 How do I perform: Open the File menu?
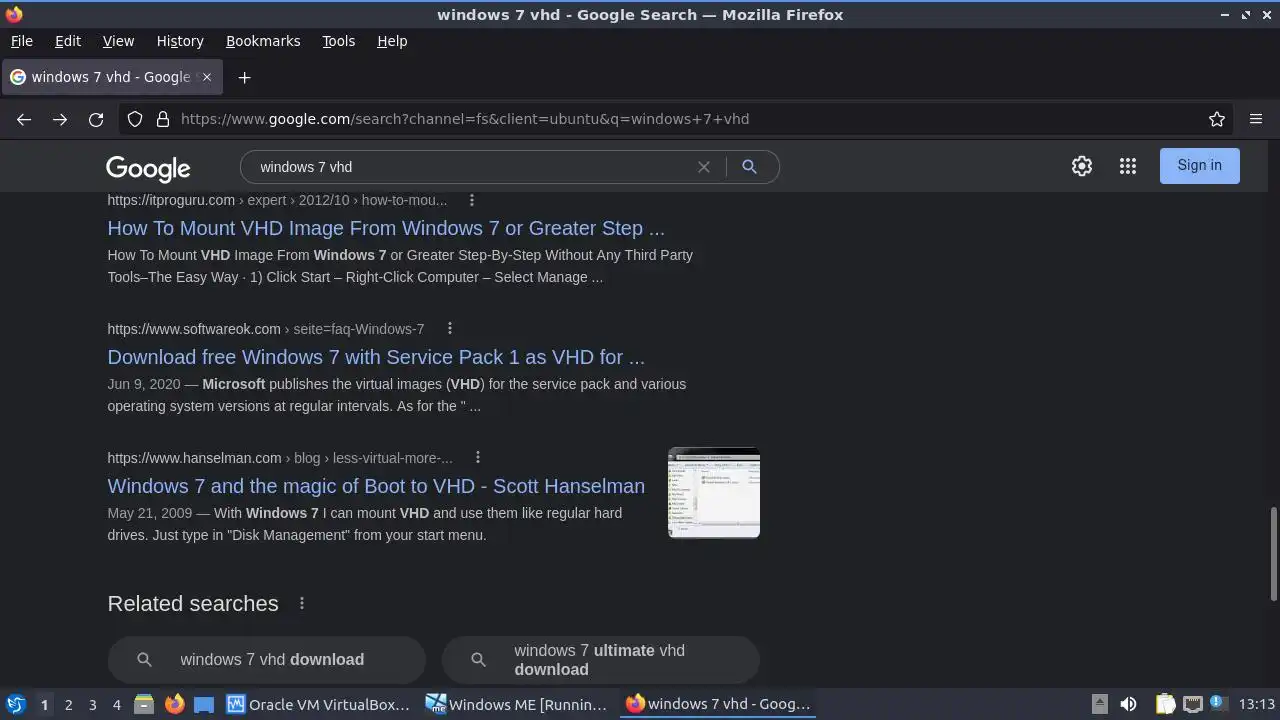(21, 41)
